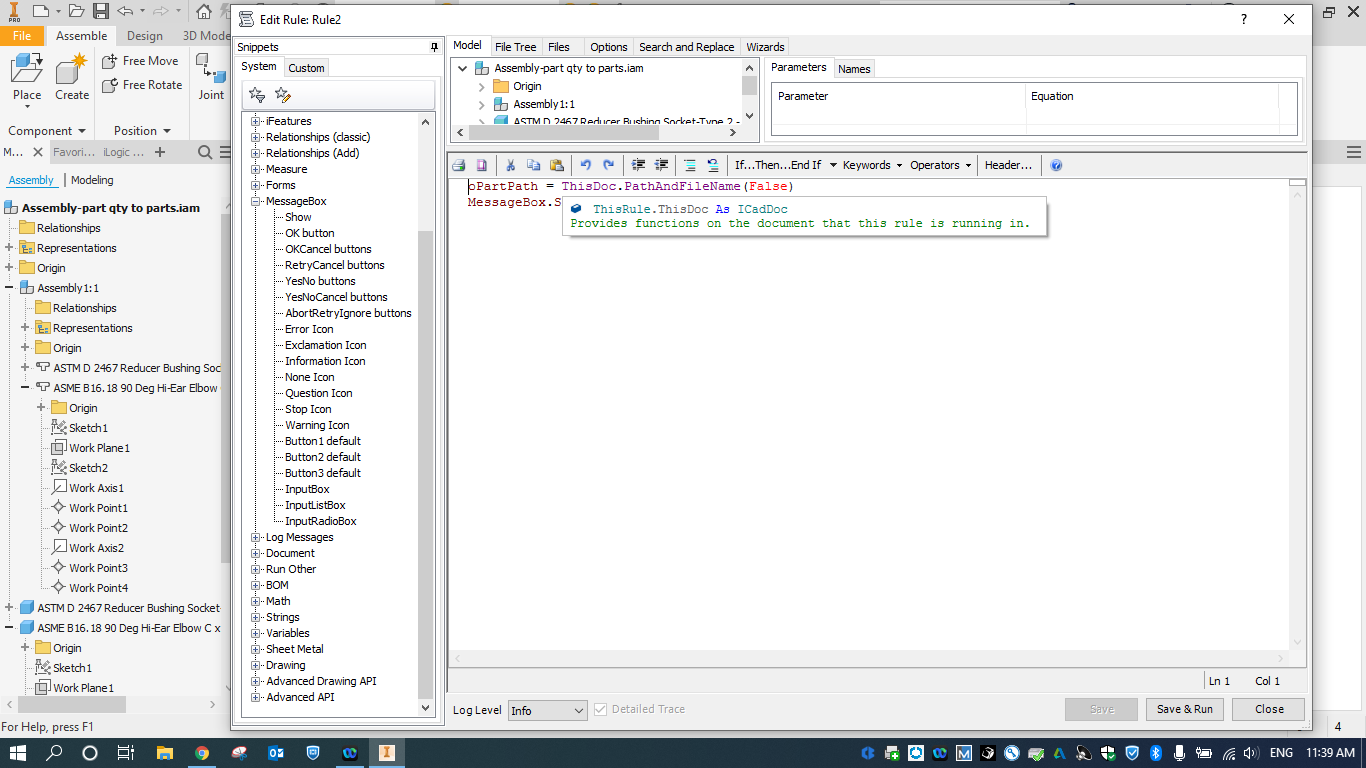Click the comment lines icon in editor toolbar
The width and height of the screenshot is (1366, 768).
[689, 165]
